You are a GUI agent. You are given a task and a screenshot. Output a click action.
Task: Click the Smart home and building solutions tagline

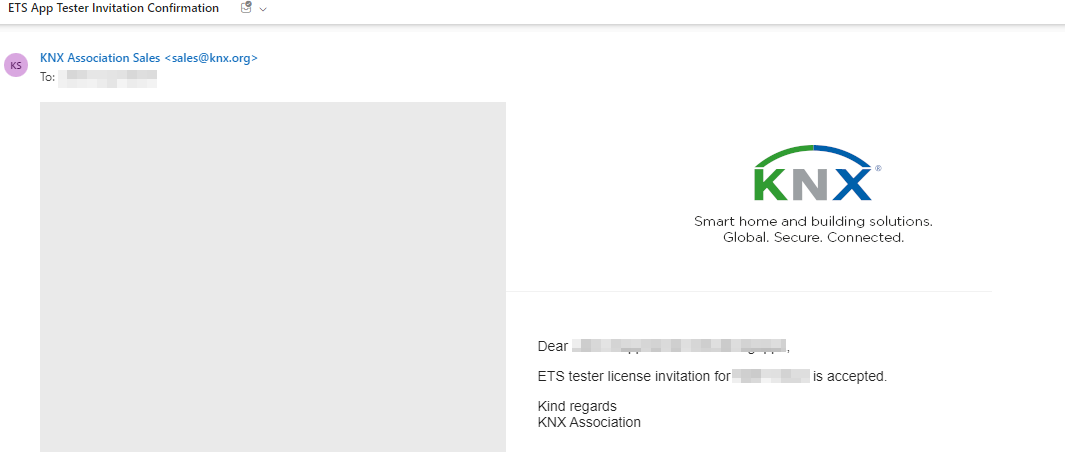coord(813,222)
